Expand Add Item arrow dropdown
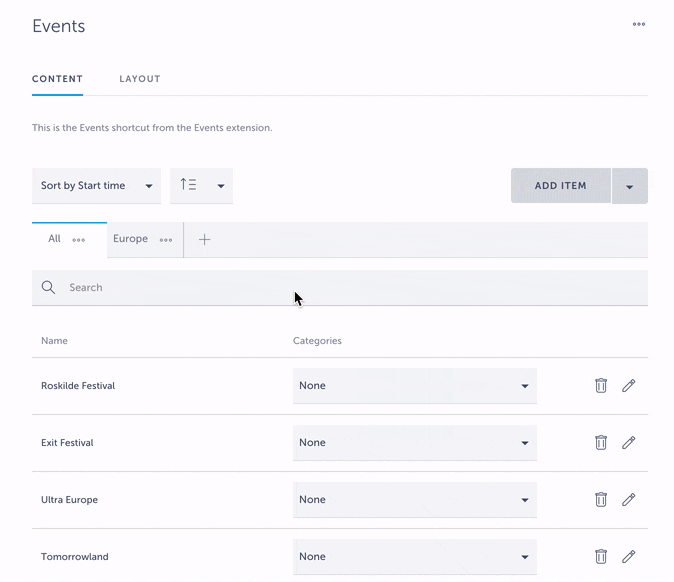Image resolution: width=674 pixels, height=582 pixels. 629,186
